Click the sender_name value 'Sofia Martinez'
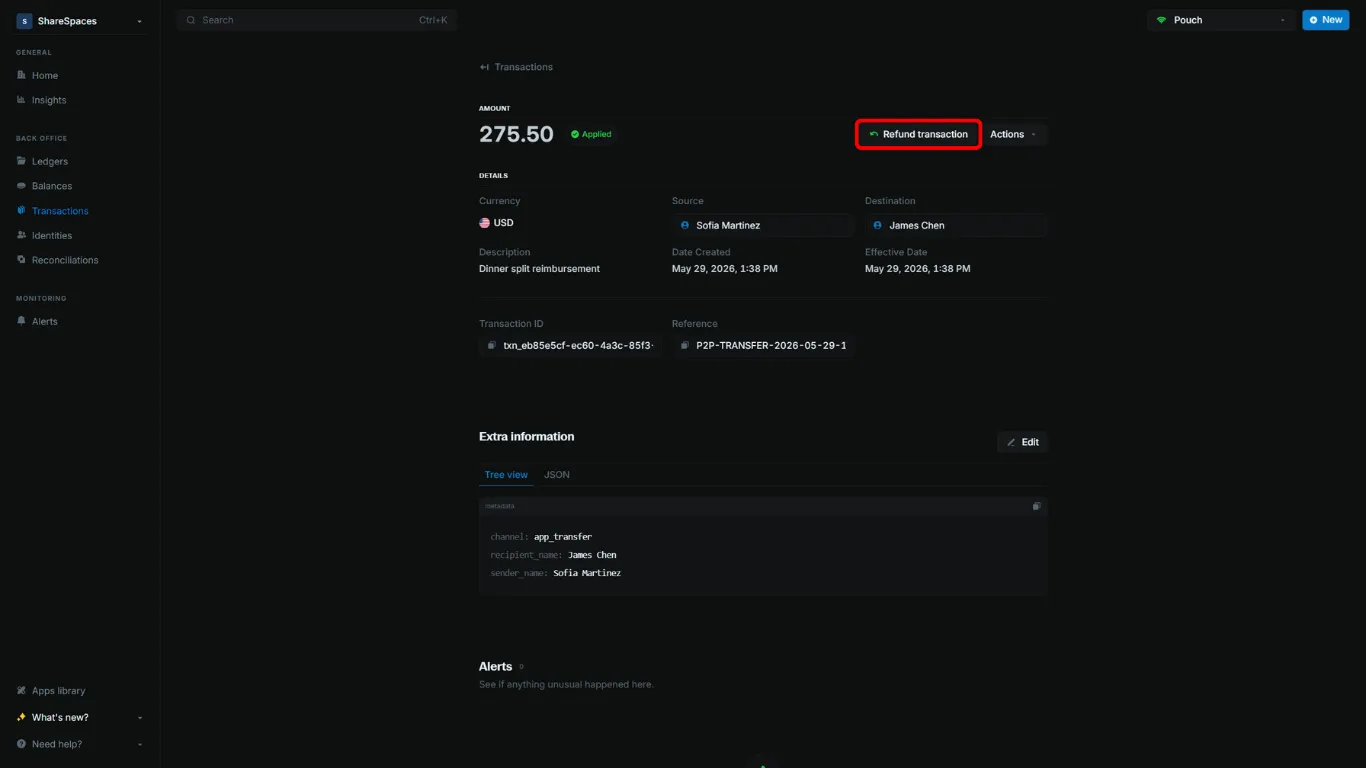1366x768 pixels. point(587,573)
